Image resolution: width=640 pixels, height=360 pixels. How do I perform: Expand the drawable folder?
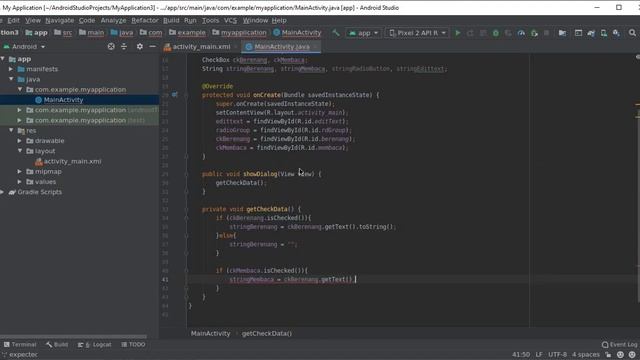point(20,141)
